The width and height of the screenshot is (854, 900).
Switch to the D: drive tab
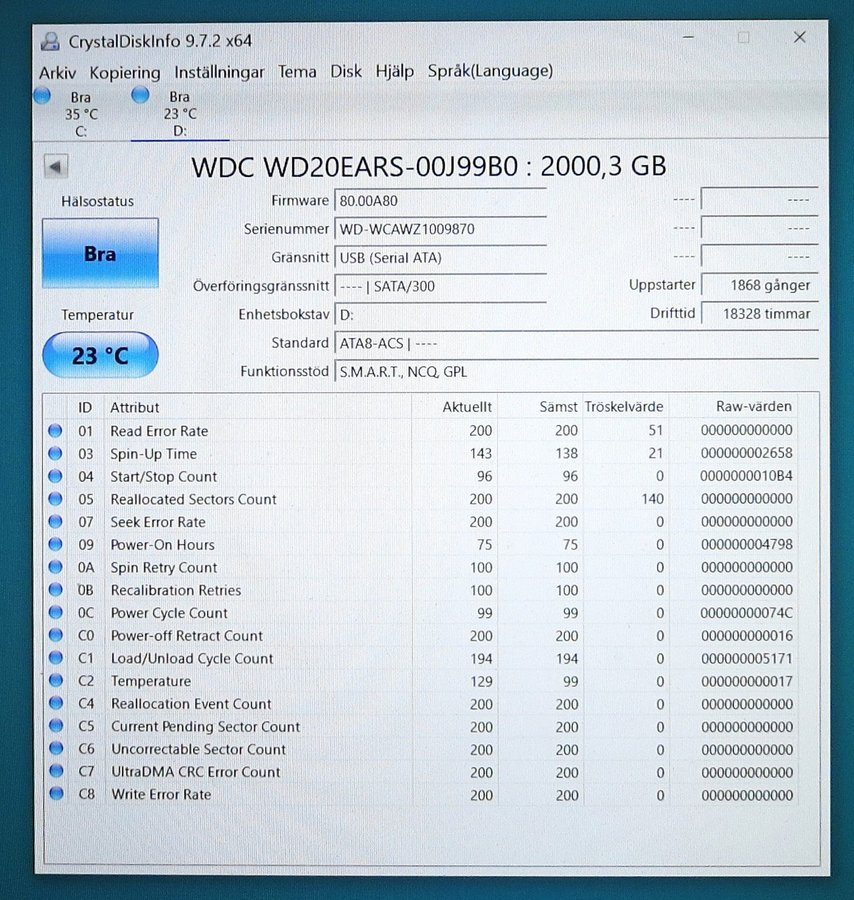pos(179,114)
